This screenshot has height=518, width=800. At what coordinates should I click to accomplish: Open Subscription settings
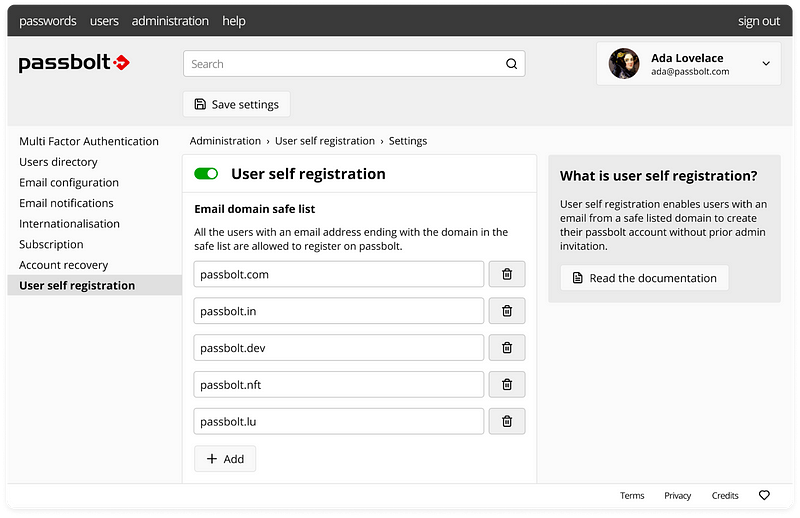tap(51, 244)
